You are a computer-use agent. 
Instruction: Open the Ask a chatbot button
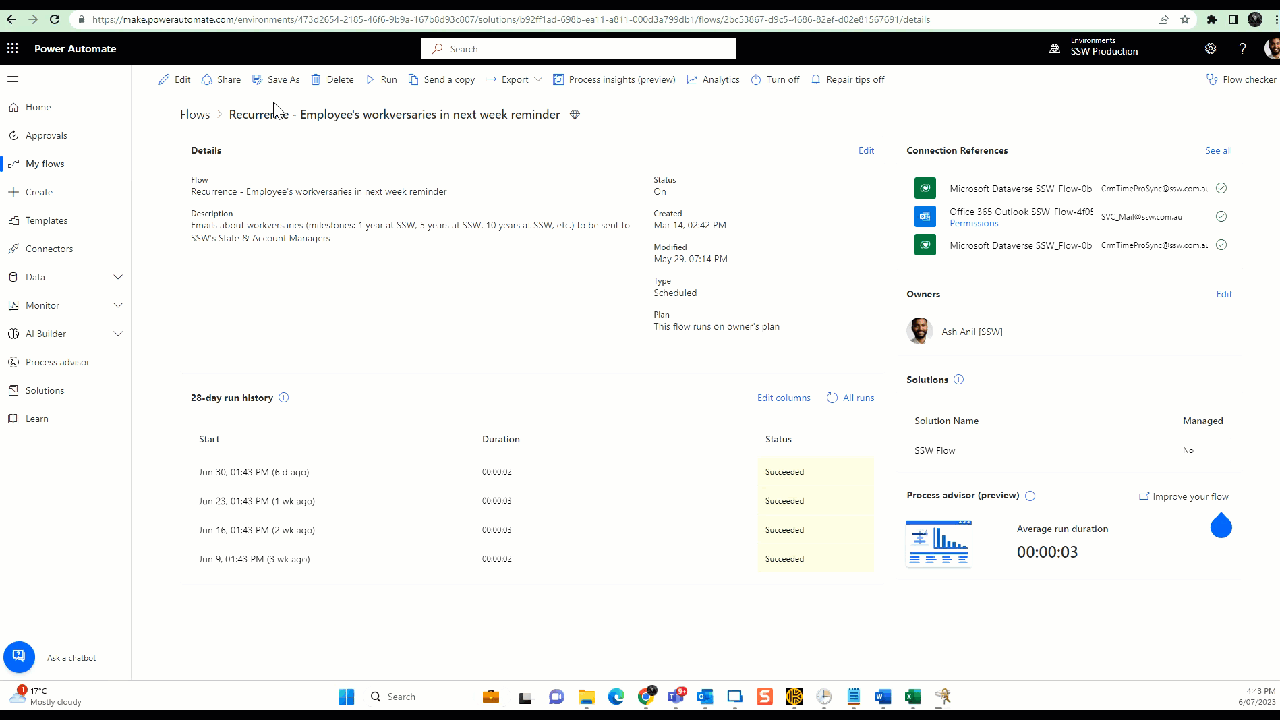click(x=19, y=657)
